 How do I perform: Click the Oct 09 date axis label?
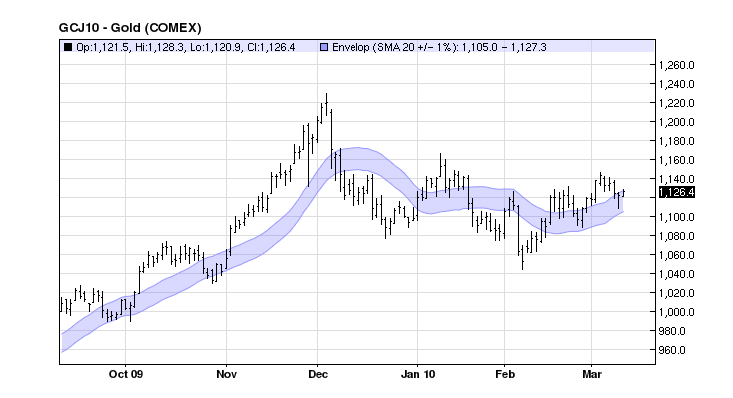[x=126, y=374]
